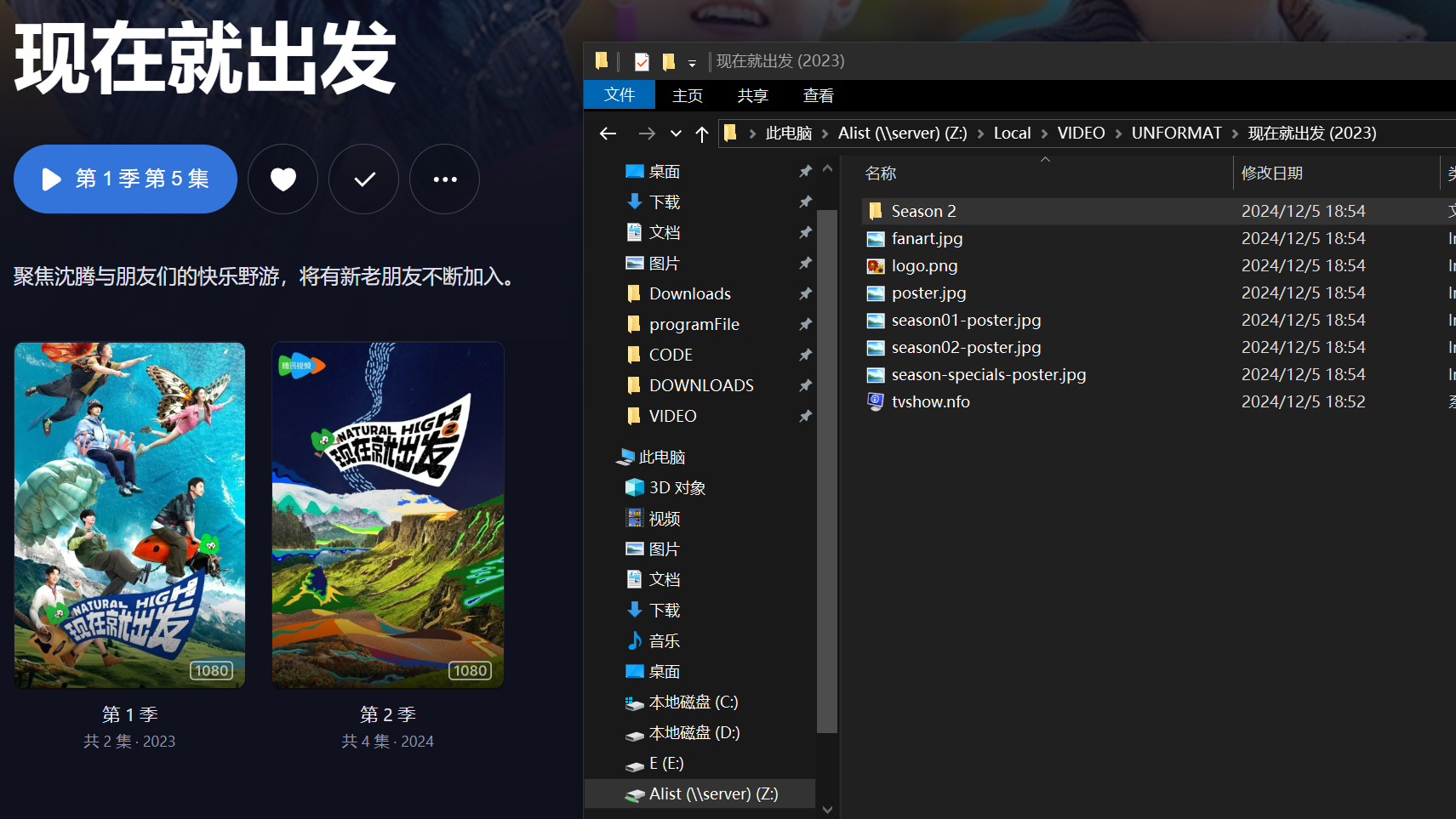Unpin icon next to Downloads
The height and width of the screenshot is (819, 1456).
point(805,293)
